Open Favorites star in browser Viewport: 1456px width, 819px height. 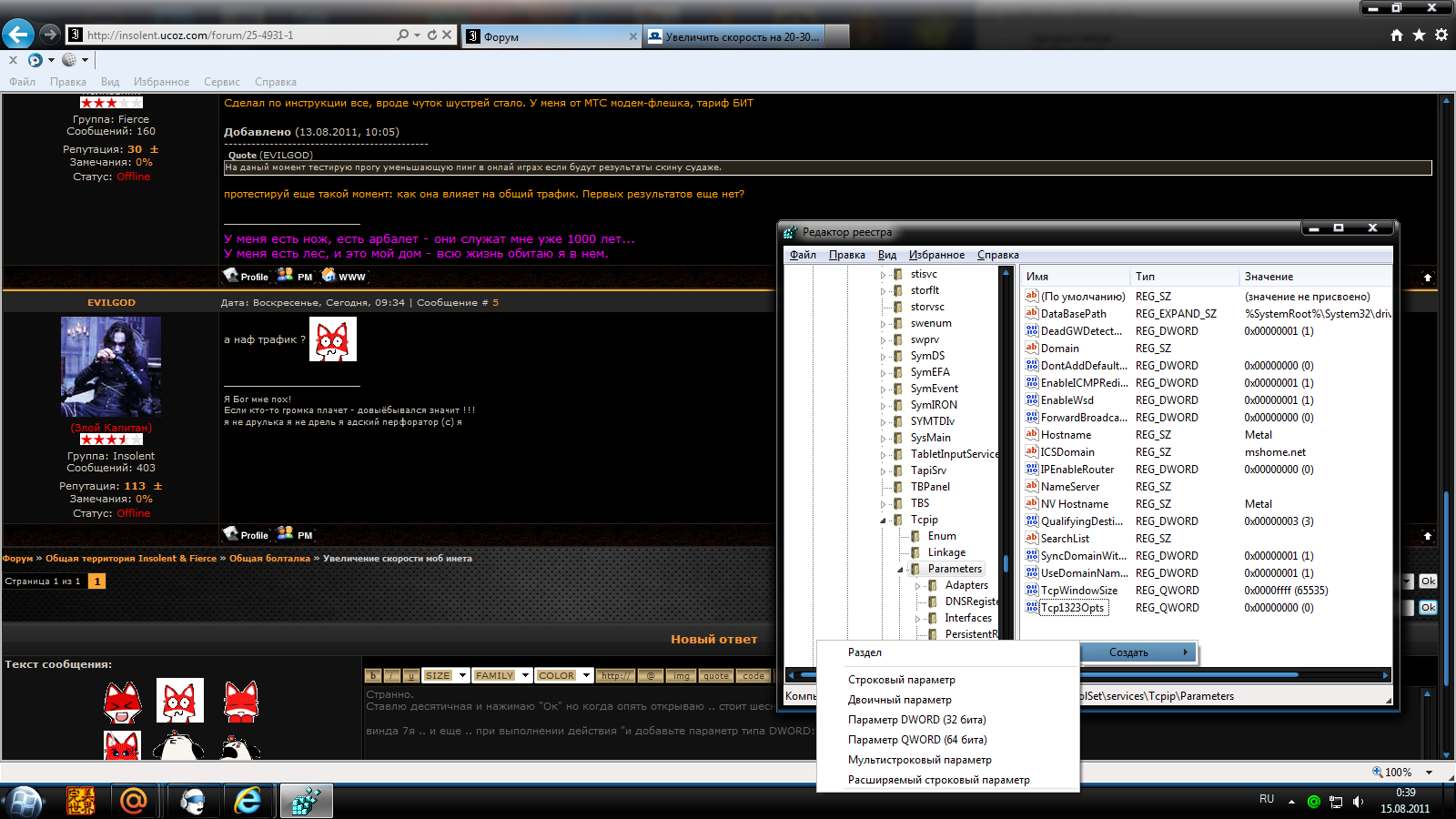tap(1419, 35)
